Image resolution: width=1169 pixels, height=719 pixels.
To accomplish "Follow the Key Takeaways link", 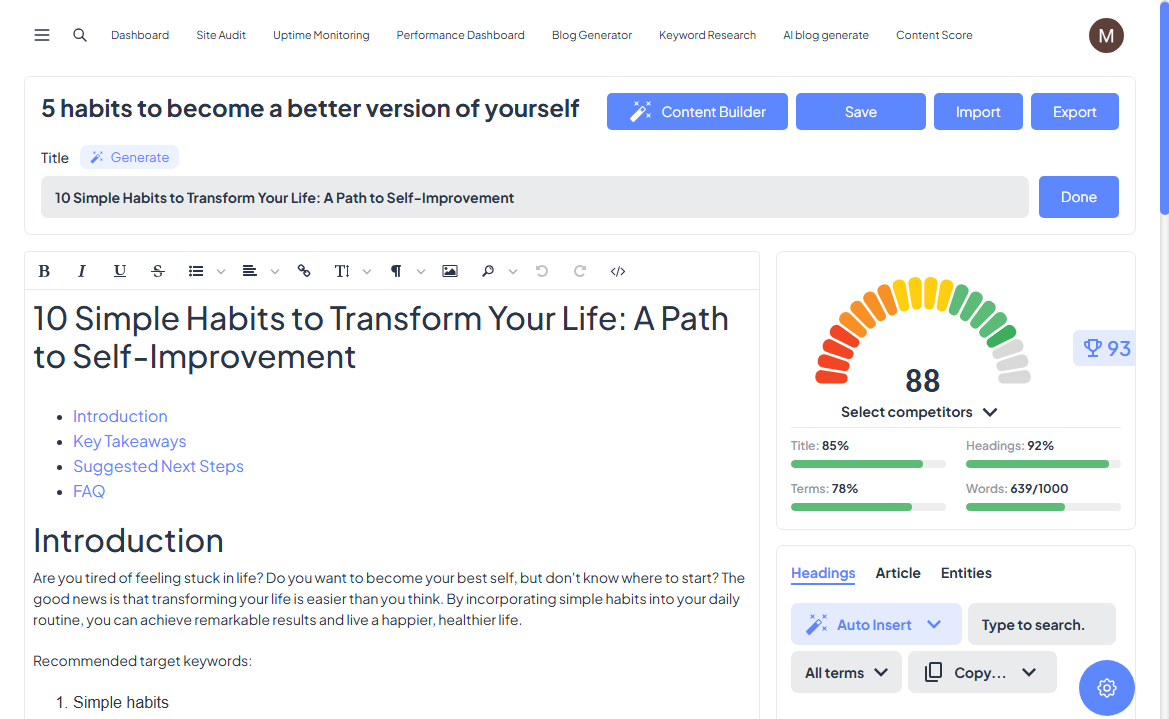I will pos(129,441).
